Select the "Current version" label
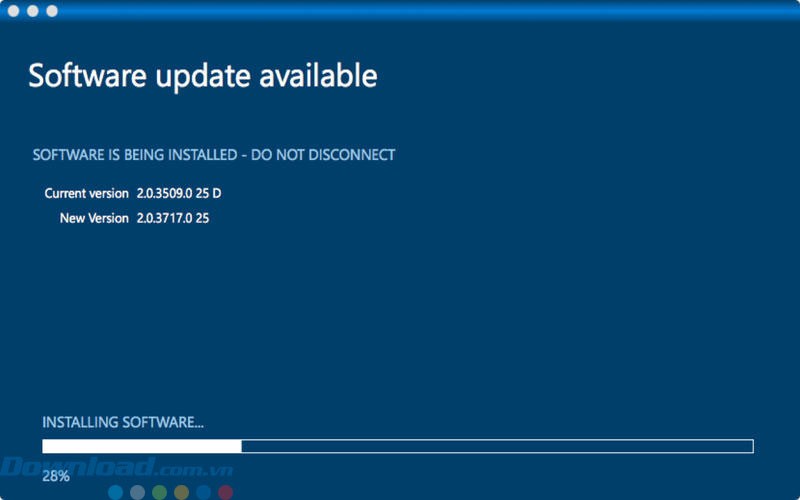Screen dimensions: 800x500 tap(86, 193)
